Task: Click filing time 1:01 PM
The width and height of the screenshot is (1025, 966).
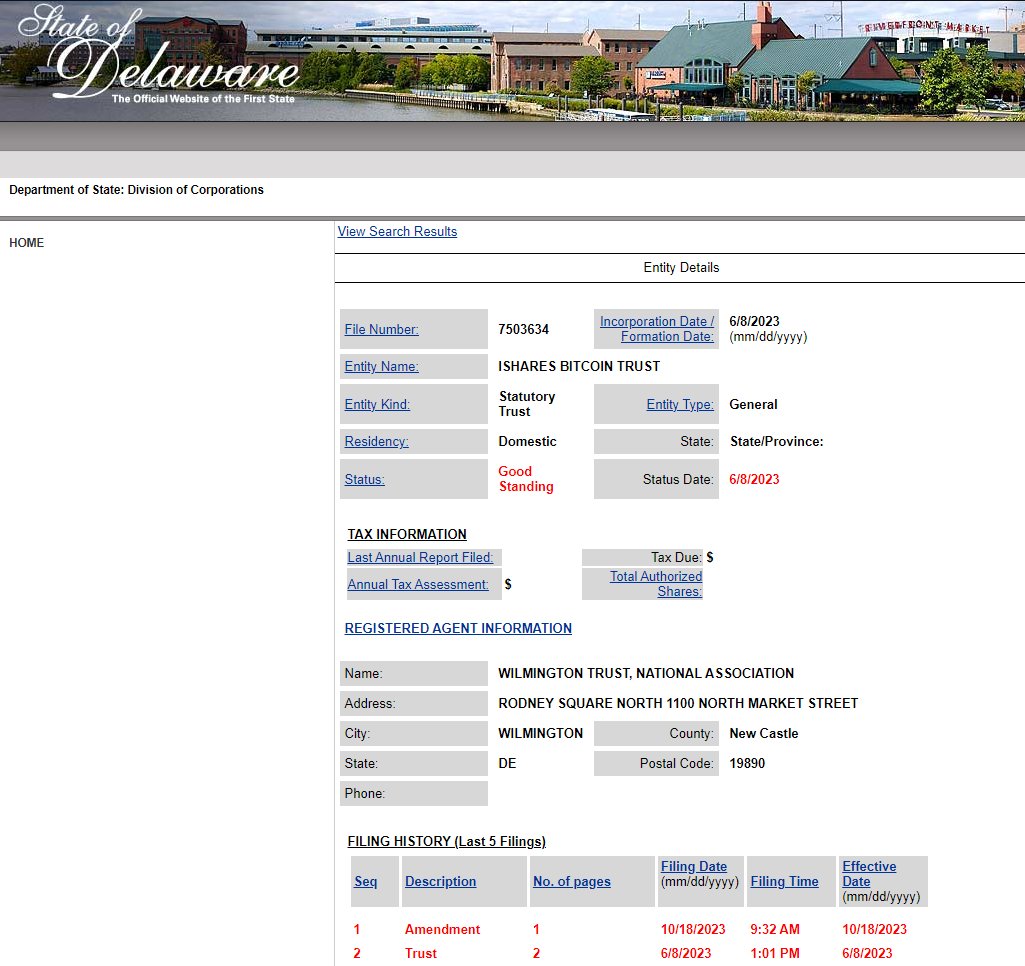Action: (775, 954)
